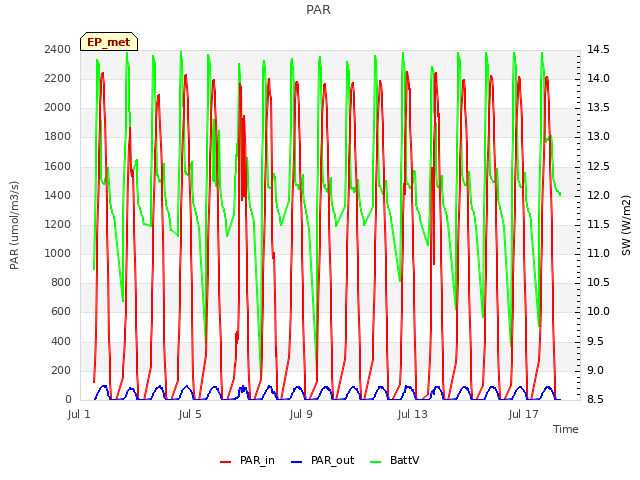Click the 9.0 right axis tick label
Image resolution: width=640 pixels, height=480 pixels.
click(x=598, y=370)
